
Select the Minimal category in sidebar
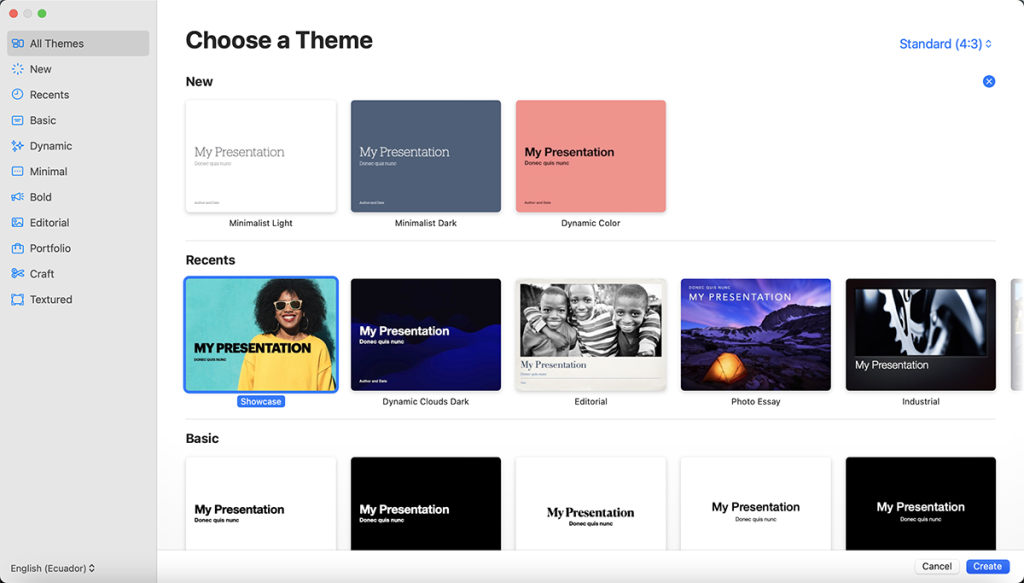[x=48, y=172]
